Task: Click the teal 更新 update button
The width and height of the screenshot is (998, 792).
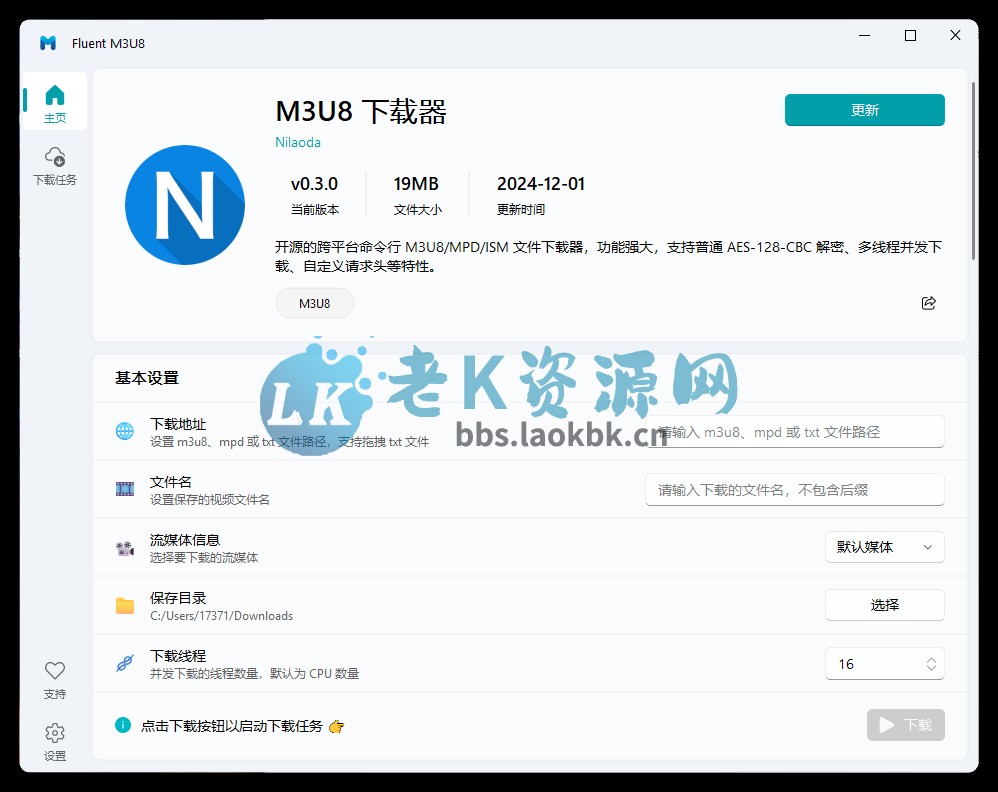Action: [864, 110]
